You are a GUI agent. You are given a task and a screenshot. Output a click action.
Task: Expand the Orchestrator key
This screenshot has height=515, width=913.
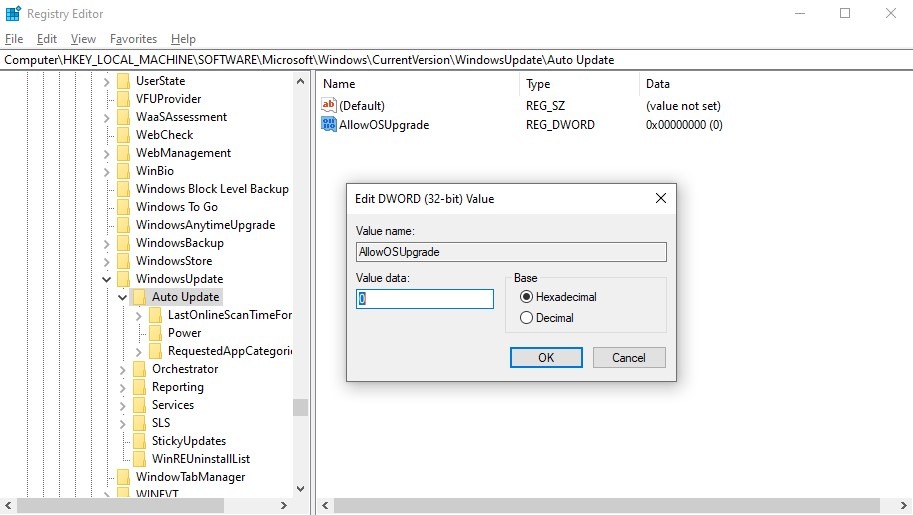(122, 371)
